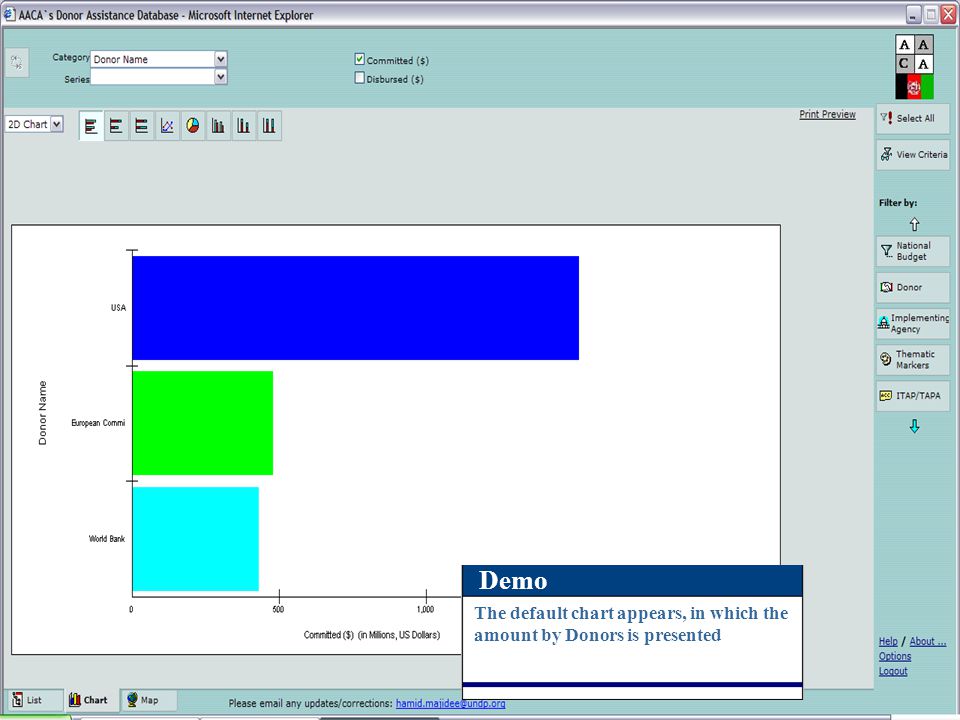Click the green European Commi bar
This screenshot has width=960, height=720.
pos(203,423)
